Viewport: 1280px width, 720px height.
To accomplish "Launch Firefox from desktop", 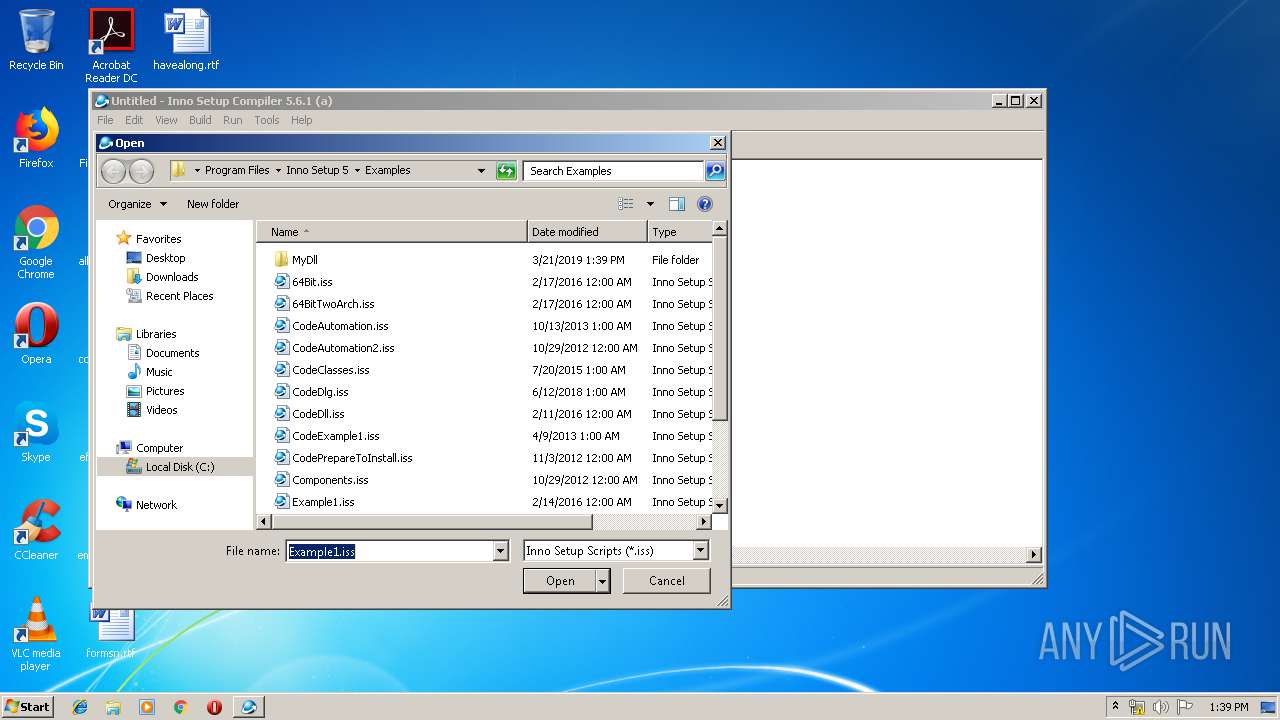I will tap(36, 138).
